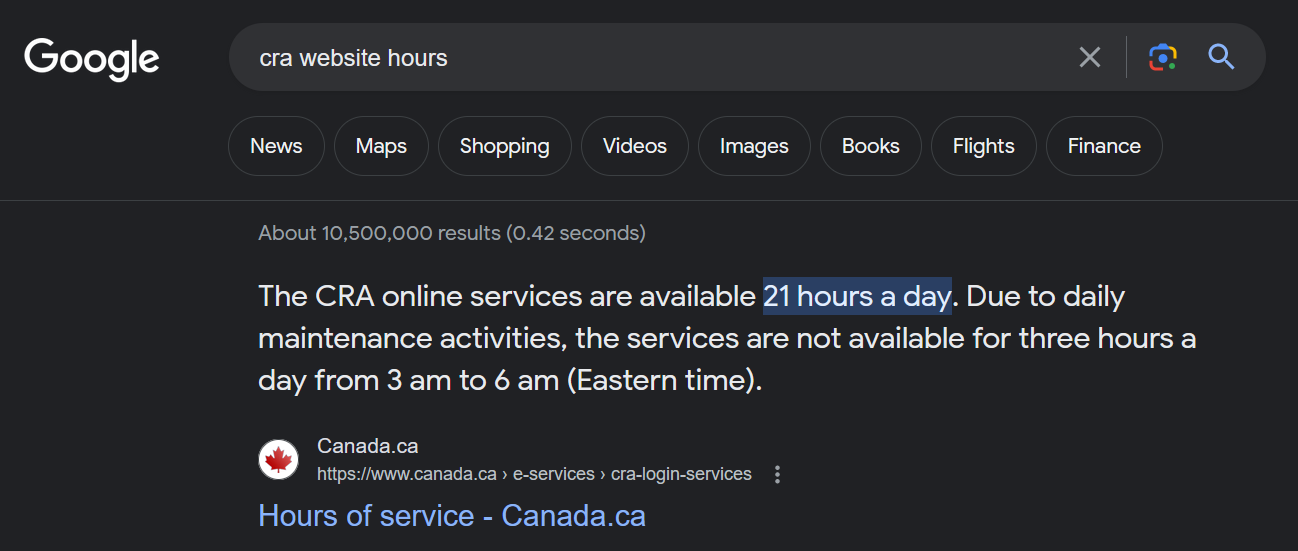Select the Images filter chip
The image size is (1298, 551).
(754, 146)
